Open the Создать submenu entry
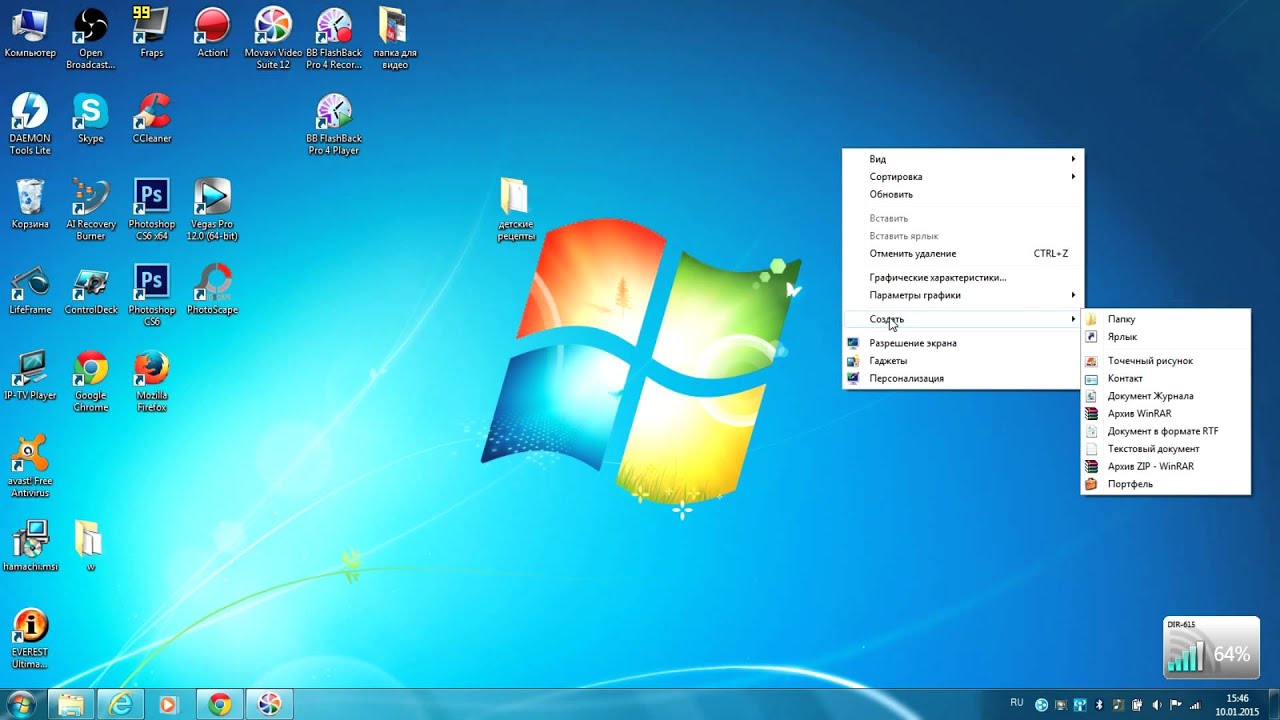The width and height of the screenshot is (1280, 720). coord(963,319)
